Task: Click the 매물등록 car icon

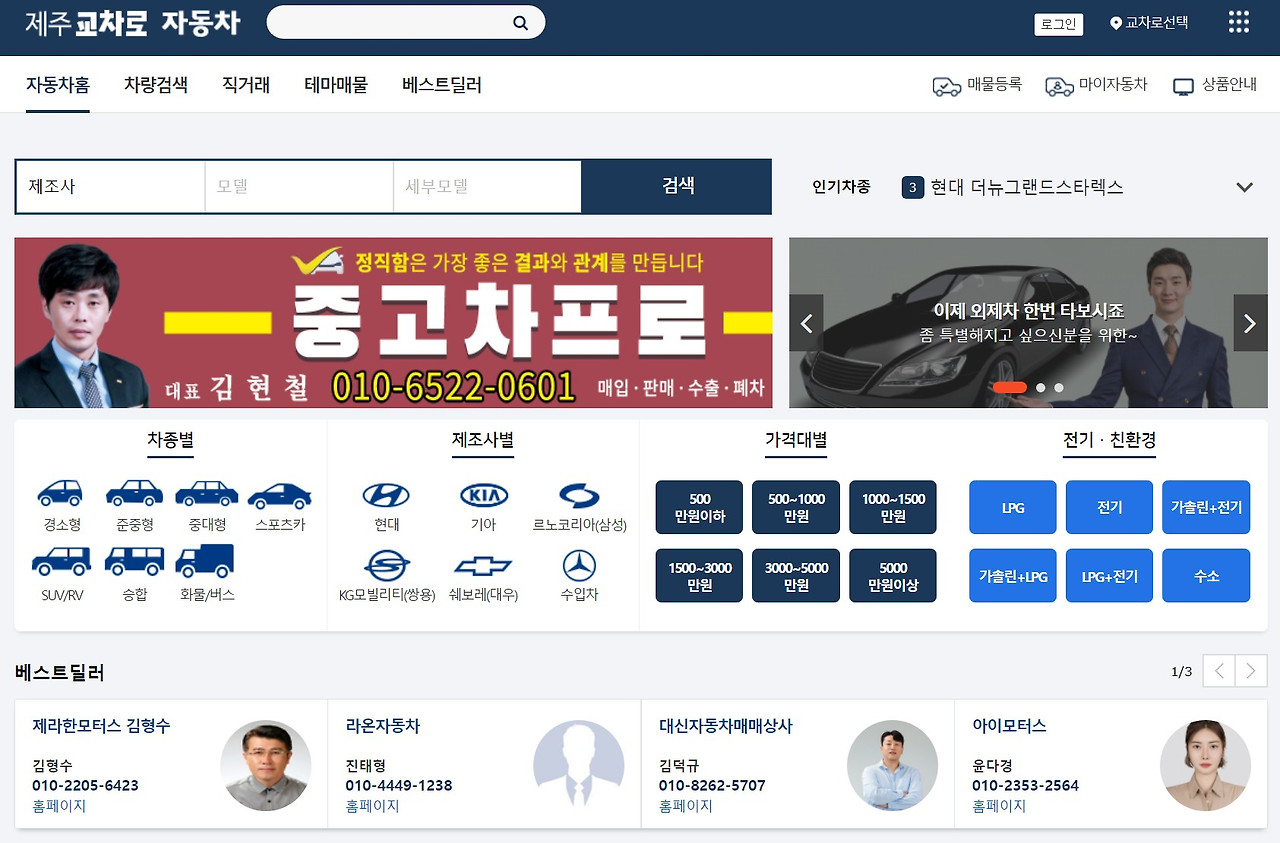Action: click(946, 86)
